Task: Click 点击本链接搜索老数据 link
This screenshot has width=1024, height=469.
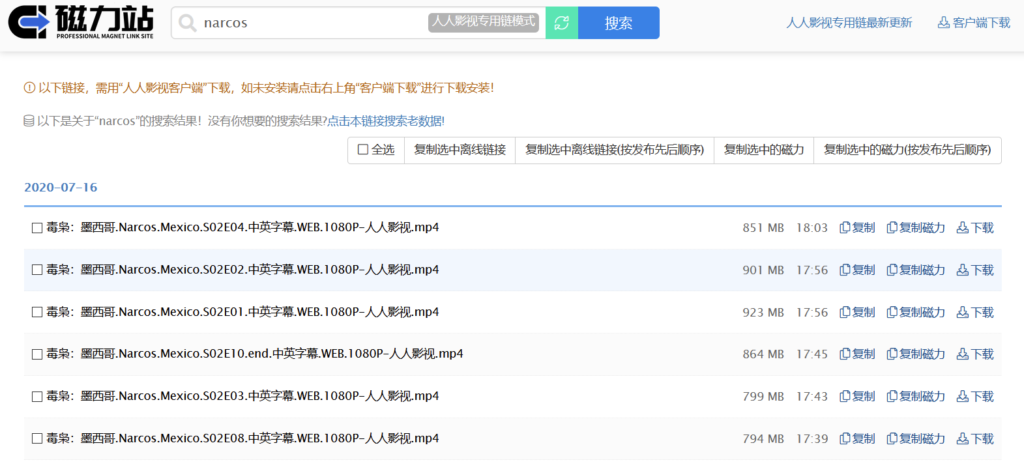Action: (x=386, y=121)
